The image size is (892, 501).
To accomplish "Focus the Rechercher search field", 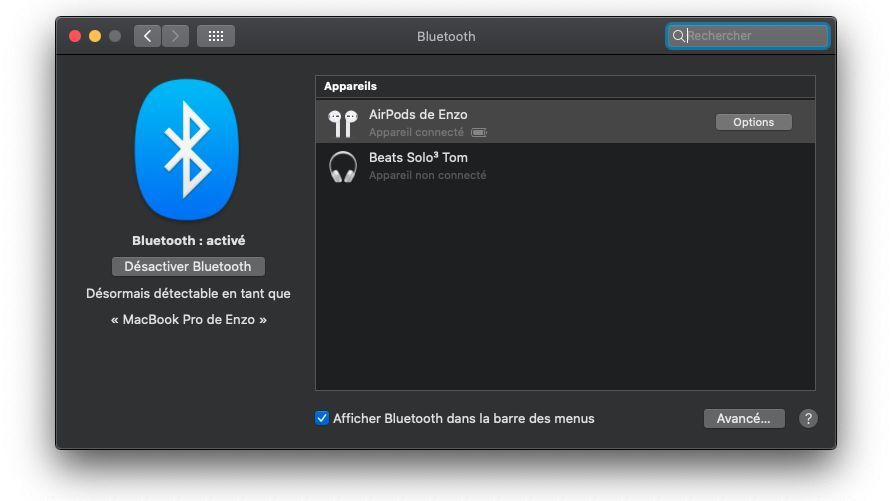I will [755, 36].
